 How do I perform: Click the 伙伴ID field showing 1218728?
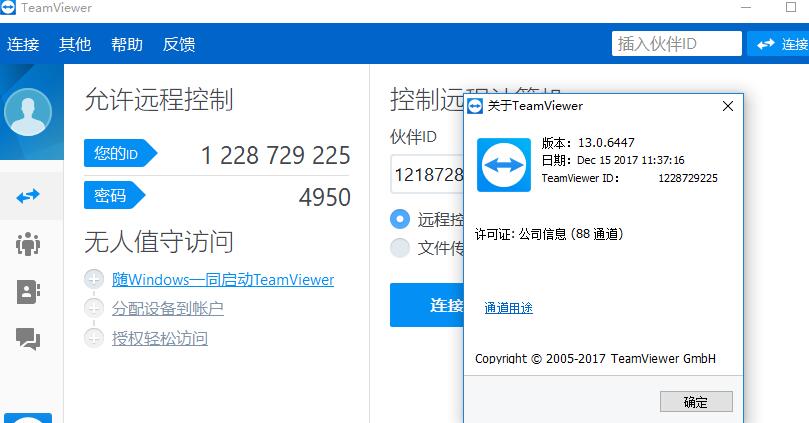[x=427, y=174]
